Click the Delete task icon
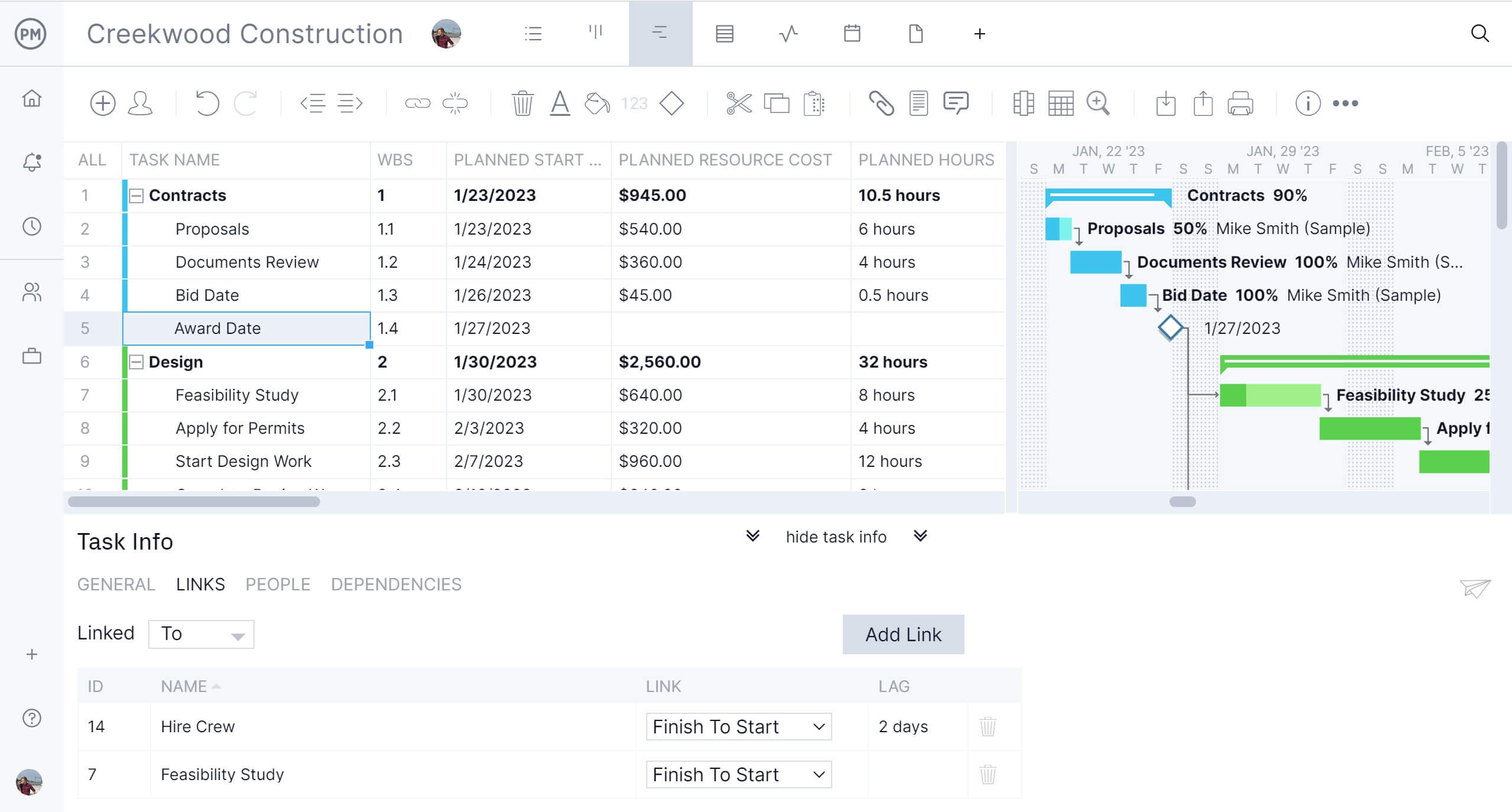The height and width of the screenshot is (812, 1512). pos(522,103)
